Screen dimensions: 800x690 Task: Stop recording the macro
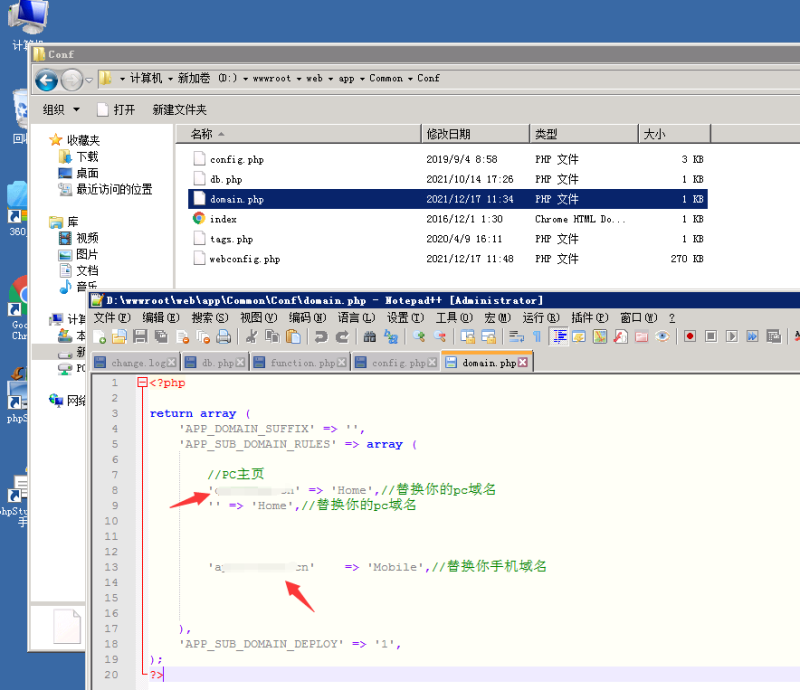[x=711, y=337]
